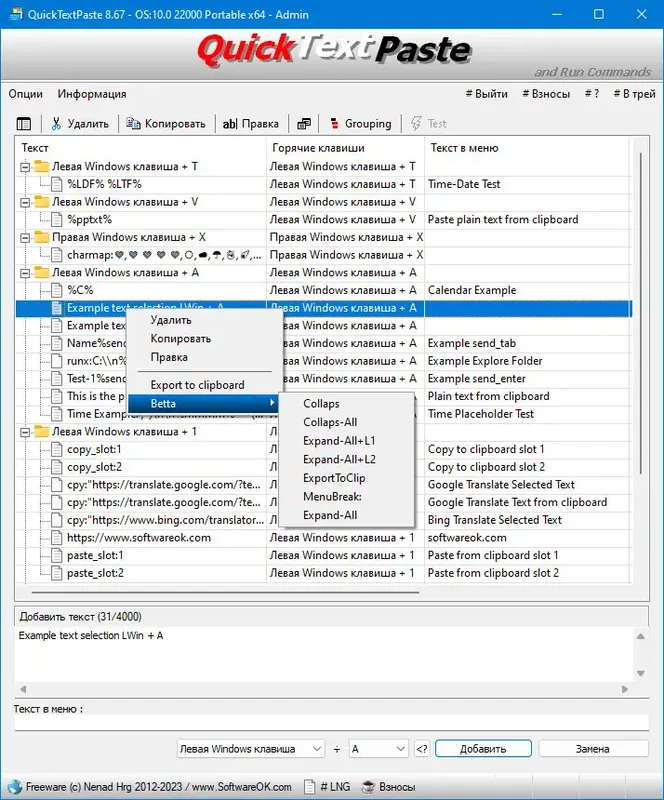Click the Замена button
The height and width of the screenshot is (800, 664).
pyautogui.click(x=593, y=749)
